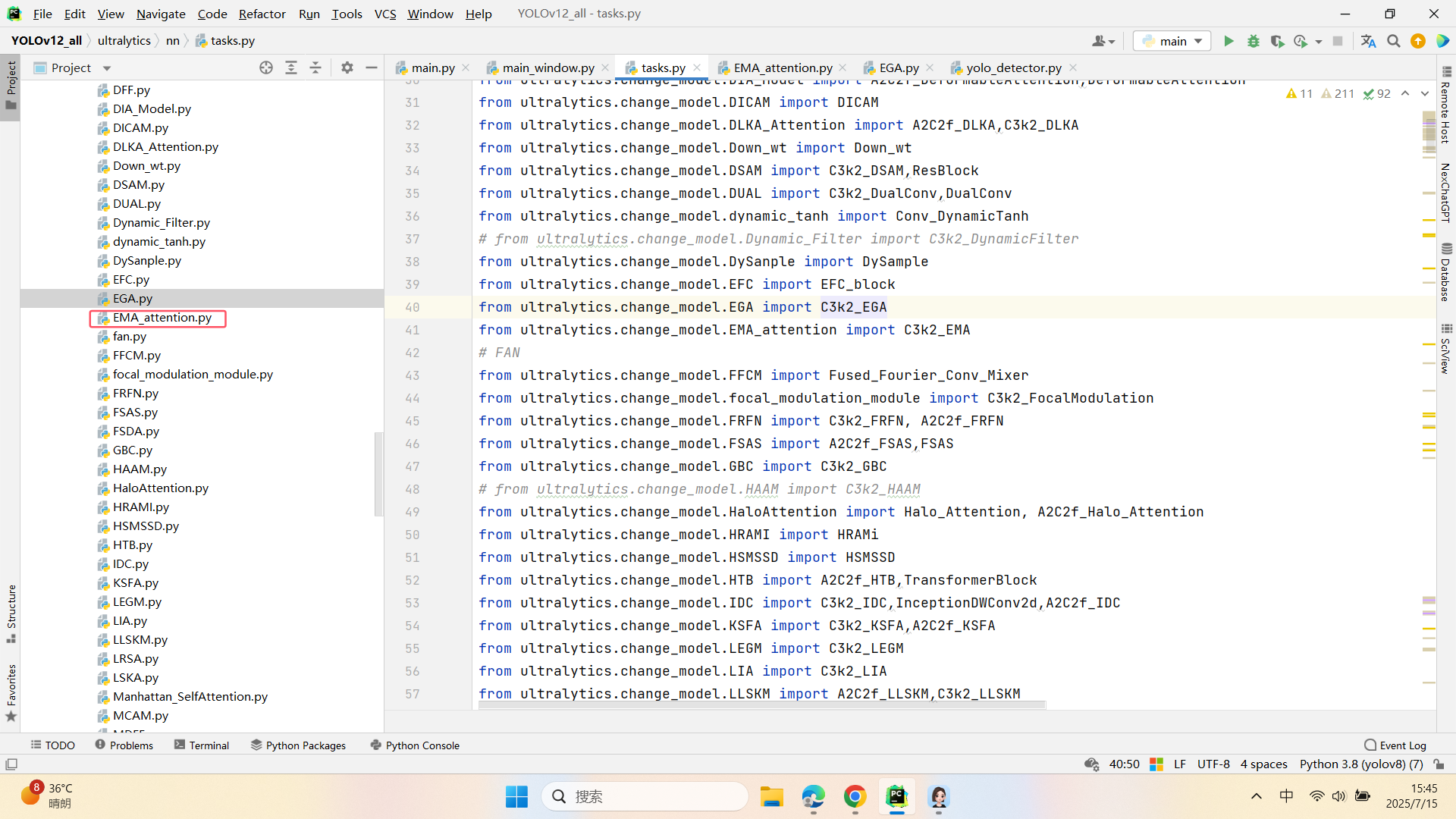Image resolution: width=1456 pixels, height=819 pixels.
Task: Toggle read-only lock icon in status bar
Action: pos(1439,764)
